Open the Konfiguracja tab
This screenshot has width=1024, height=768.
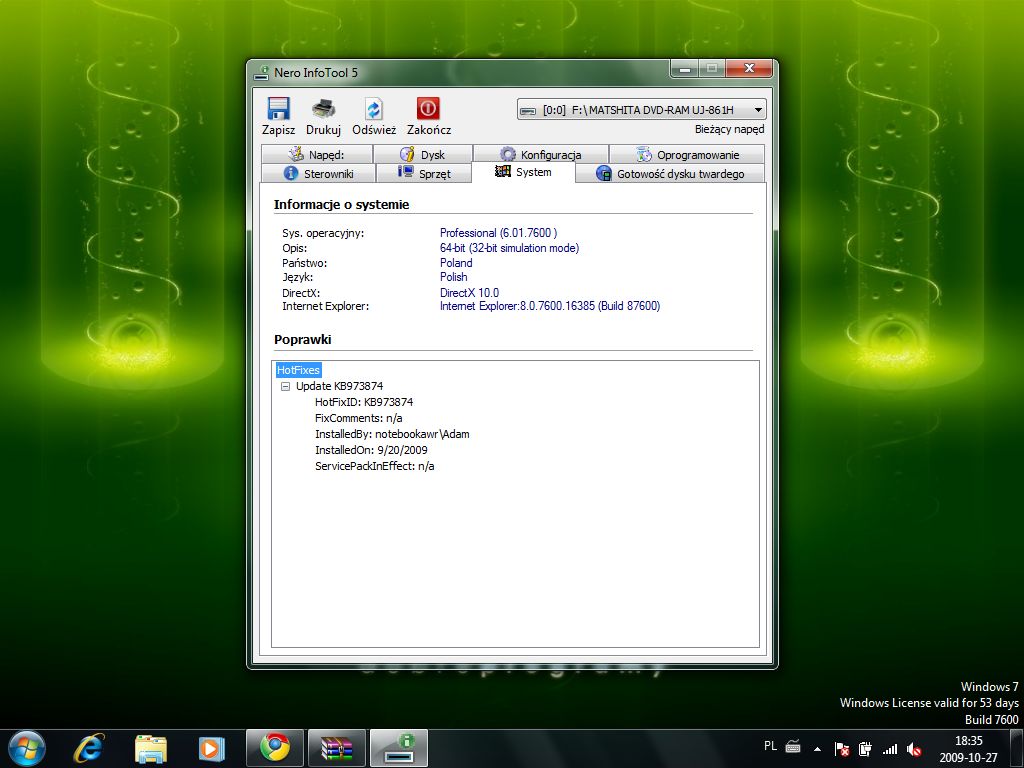tap(541, 155)
